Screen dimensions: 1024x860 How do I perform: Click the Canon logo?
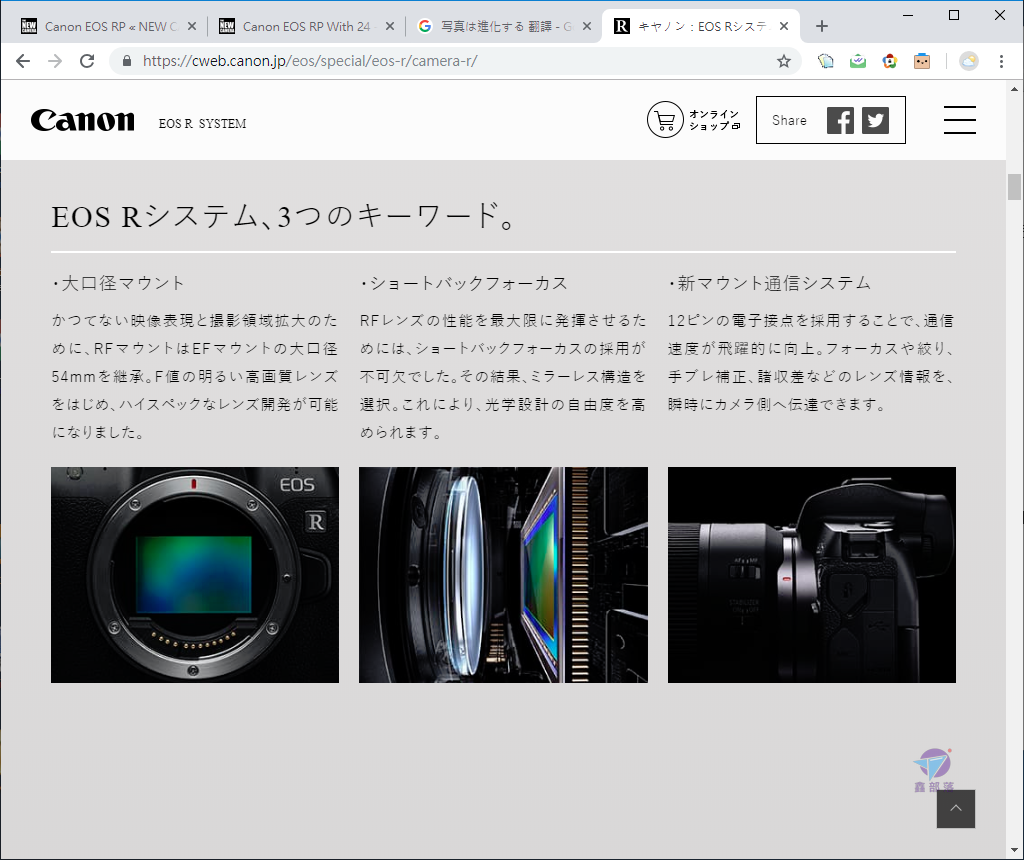click(x=82, y=120)
